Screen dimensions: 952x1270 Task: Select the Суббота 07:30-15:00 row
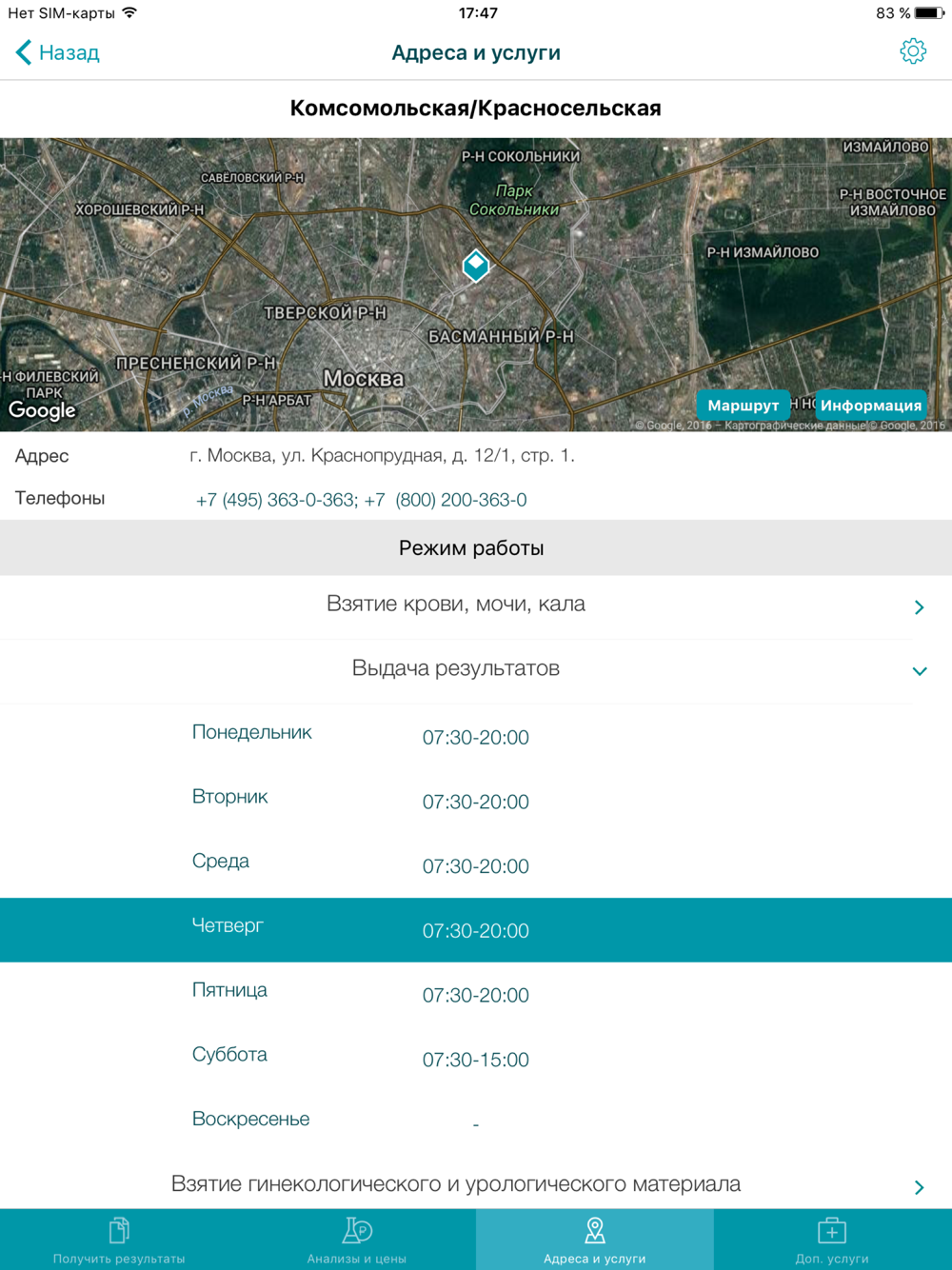(x=476, y=1058)
